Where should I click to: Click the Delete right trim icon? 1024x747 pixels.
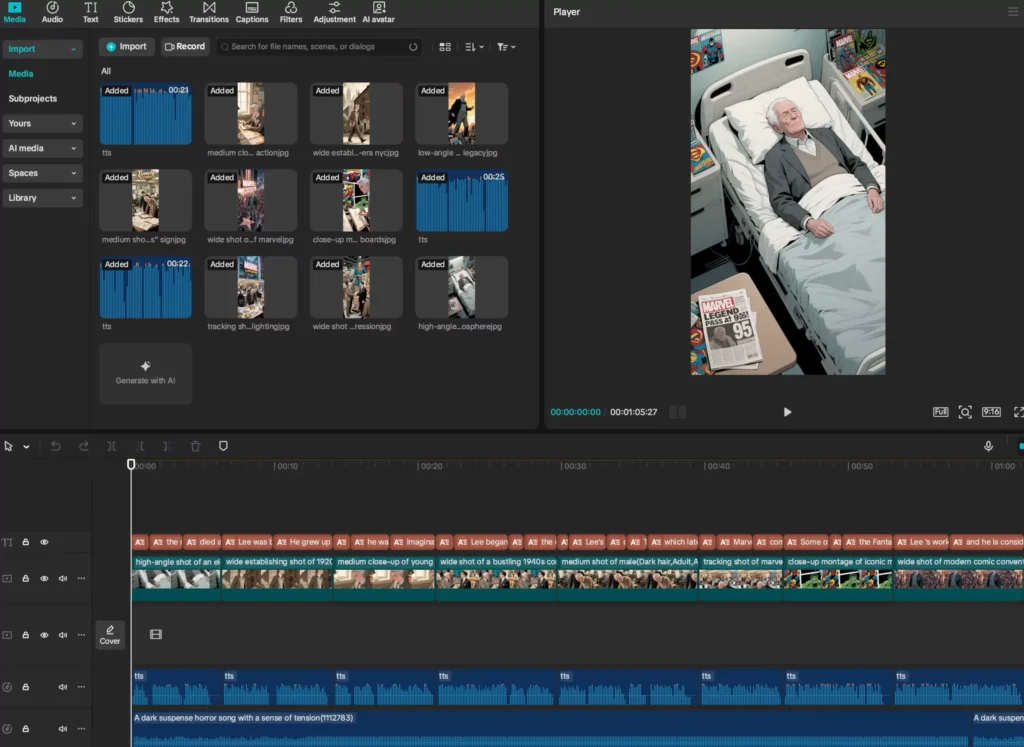(x=167, y=447)
